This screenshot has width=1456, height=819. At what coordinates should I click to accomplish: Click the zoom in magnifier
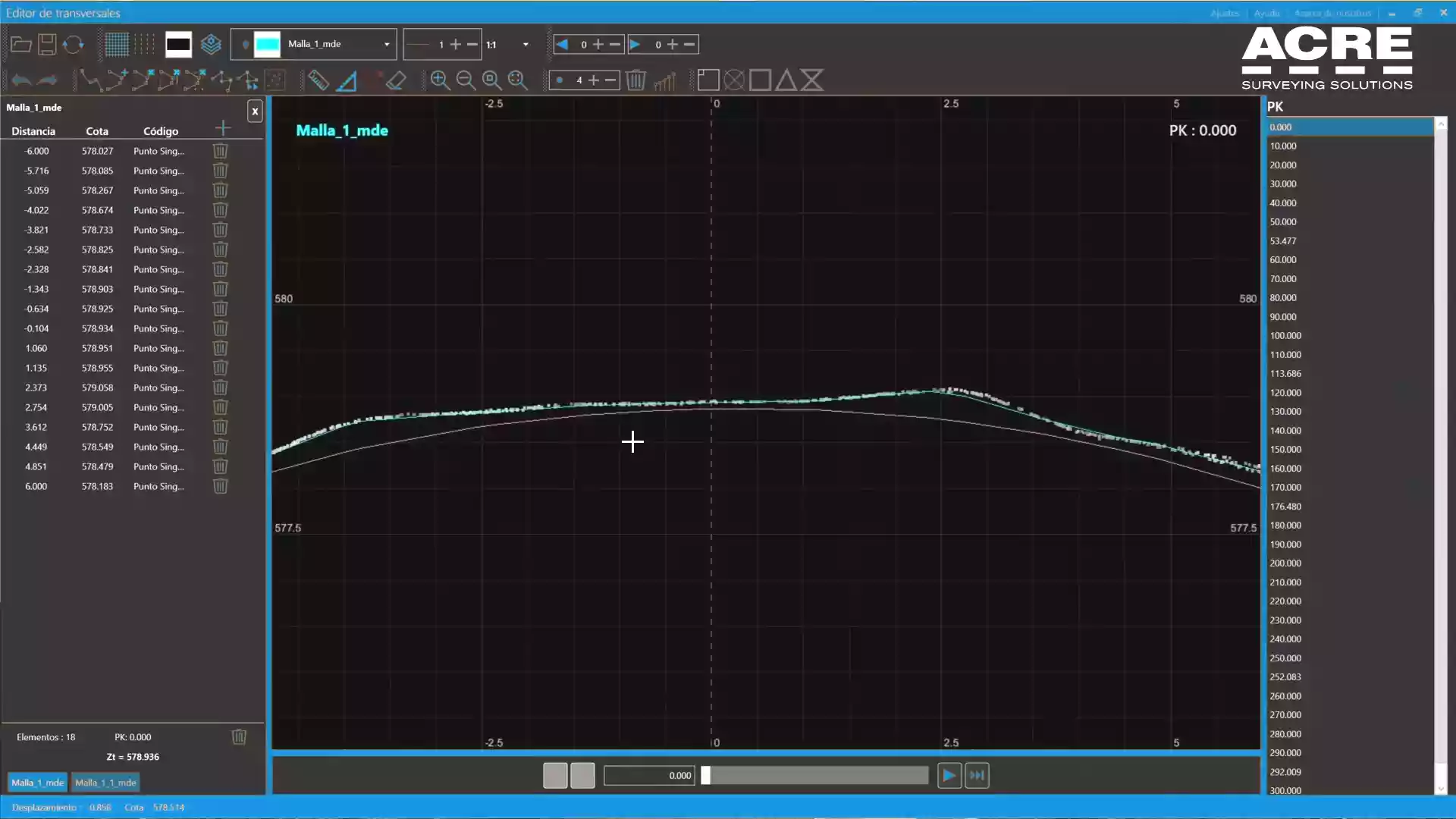(440, 80)
